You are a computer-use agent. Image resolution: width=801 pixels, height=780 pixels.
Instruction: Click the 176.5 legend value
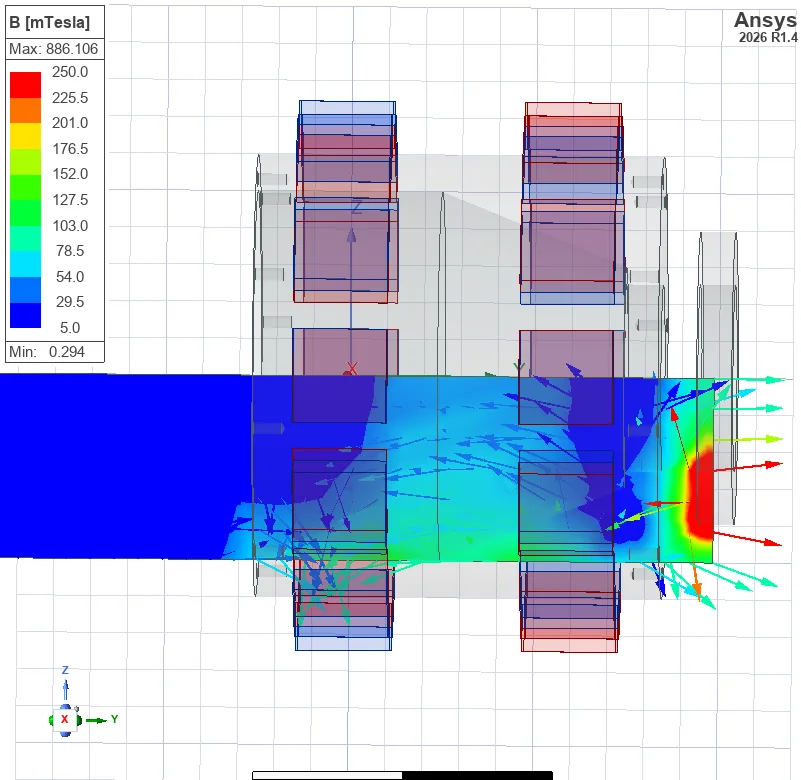[70, 149]
